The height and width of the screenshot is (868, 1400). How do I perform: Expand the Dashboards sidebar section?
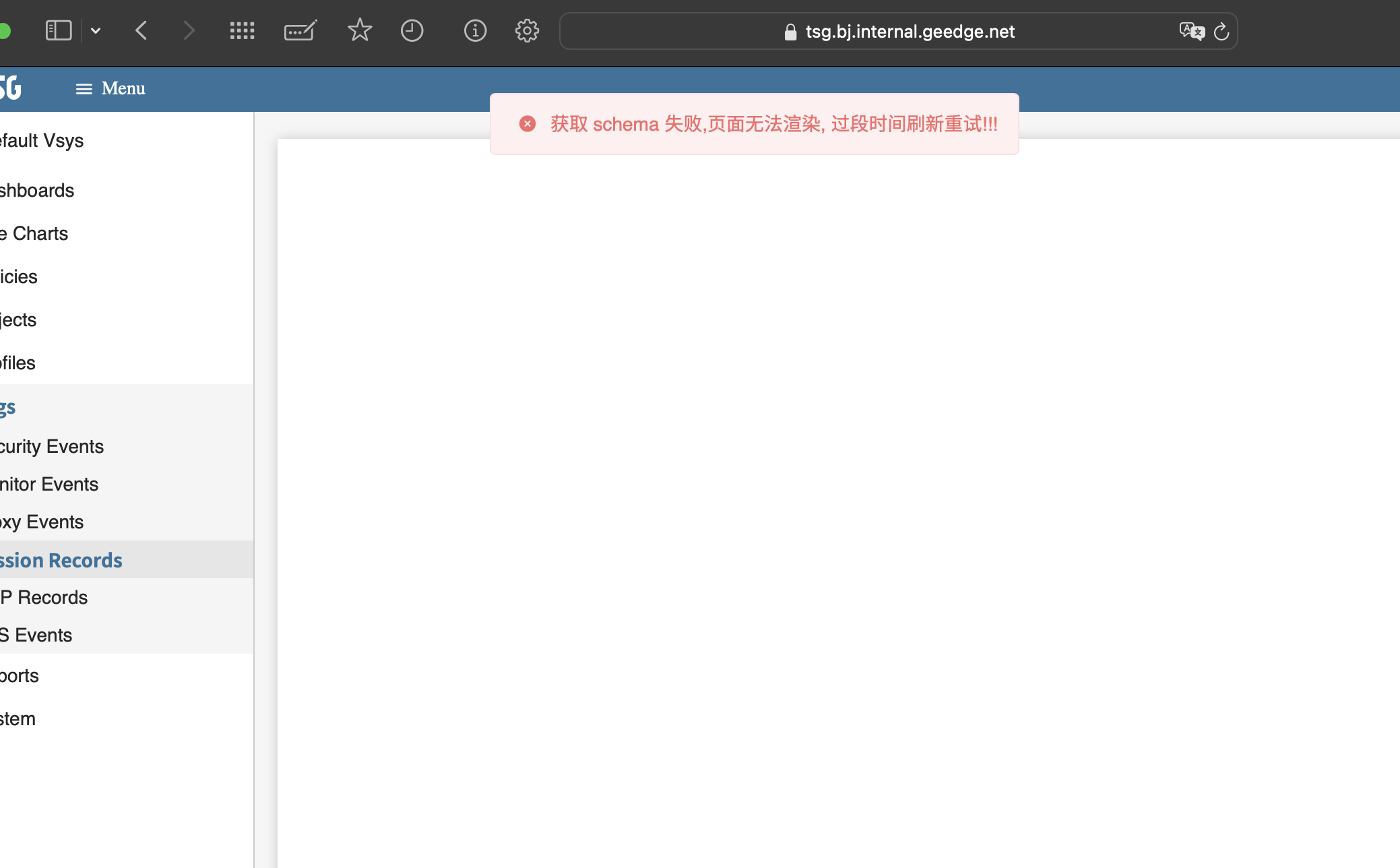click(x=38, y=190)
